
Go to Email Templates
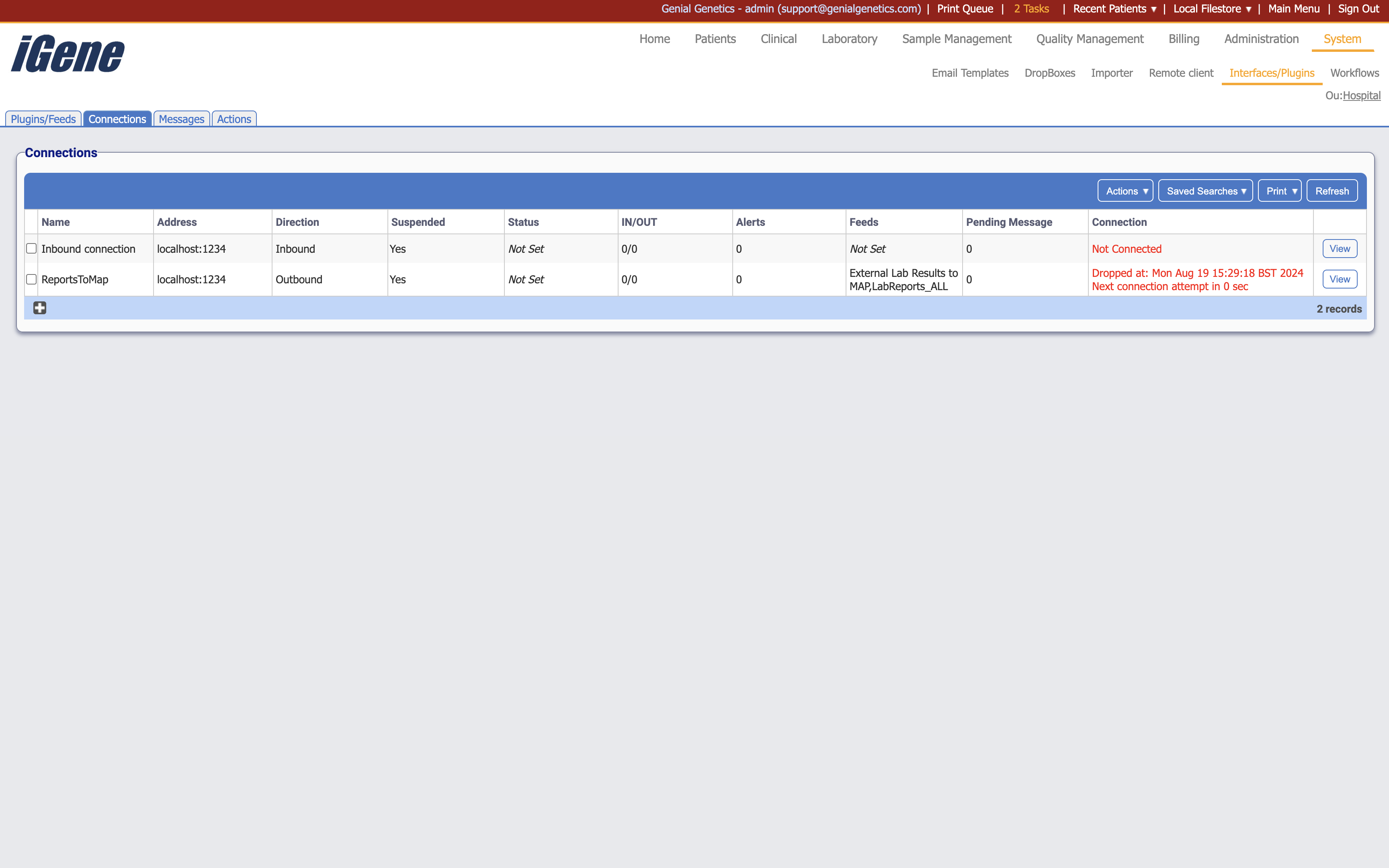tap(970, 73)
